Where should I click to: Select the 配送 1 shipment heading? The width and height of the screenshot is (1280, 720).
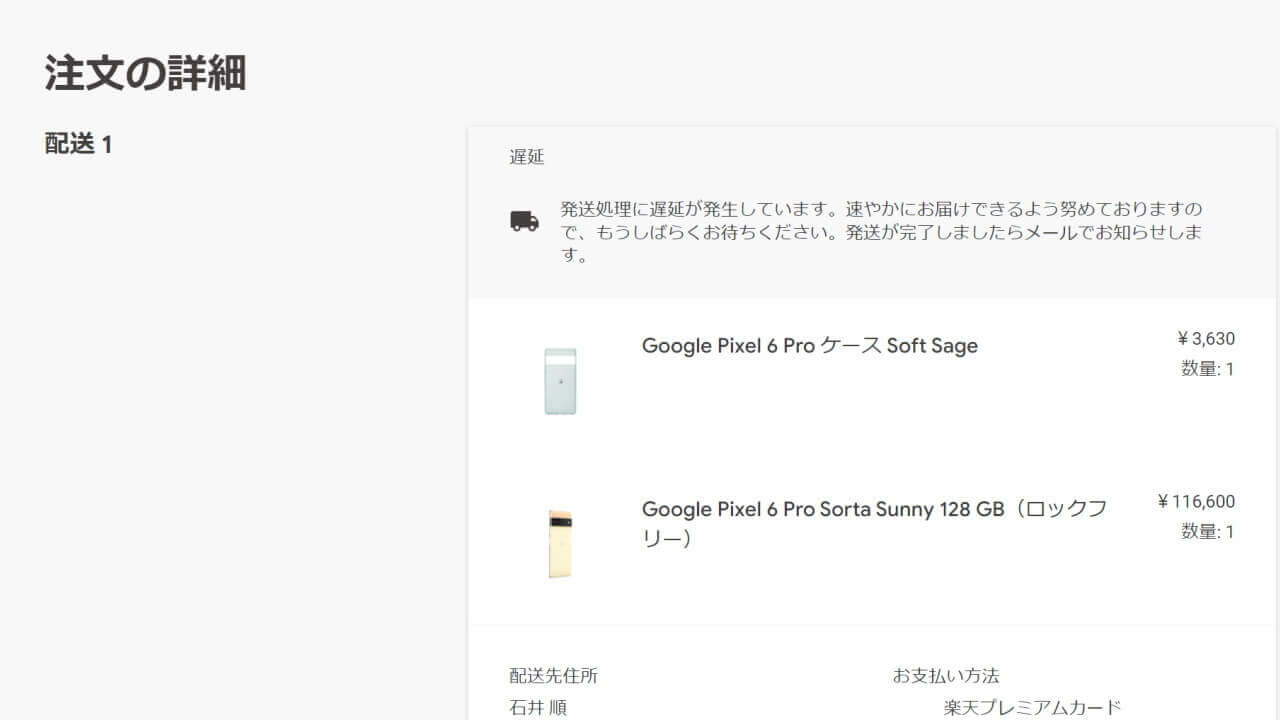coord(79,144)
